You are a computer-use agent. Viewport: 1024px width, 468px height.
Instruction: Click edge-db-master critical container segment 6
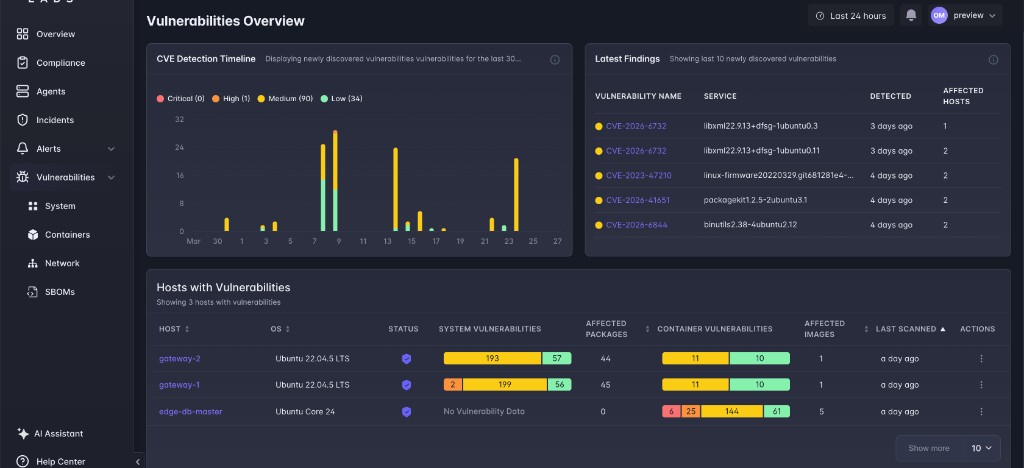point(671,412)
